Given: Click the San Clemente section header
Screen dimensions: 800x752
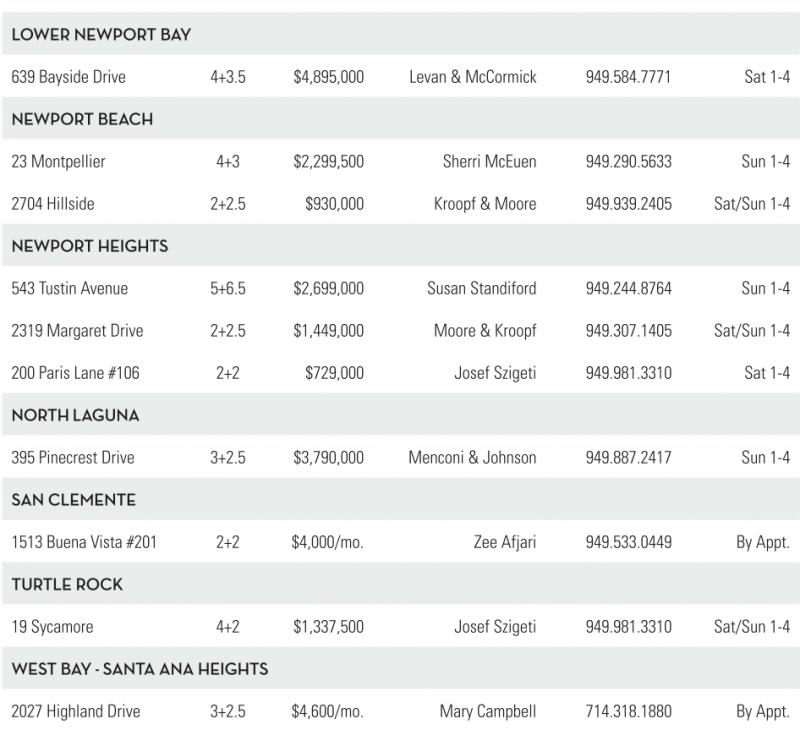Looking at the screenshot, I should (74, 500).
